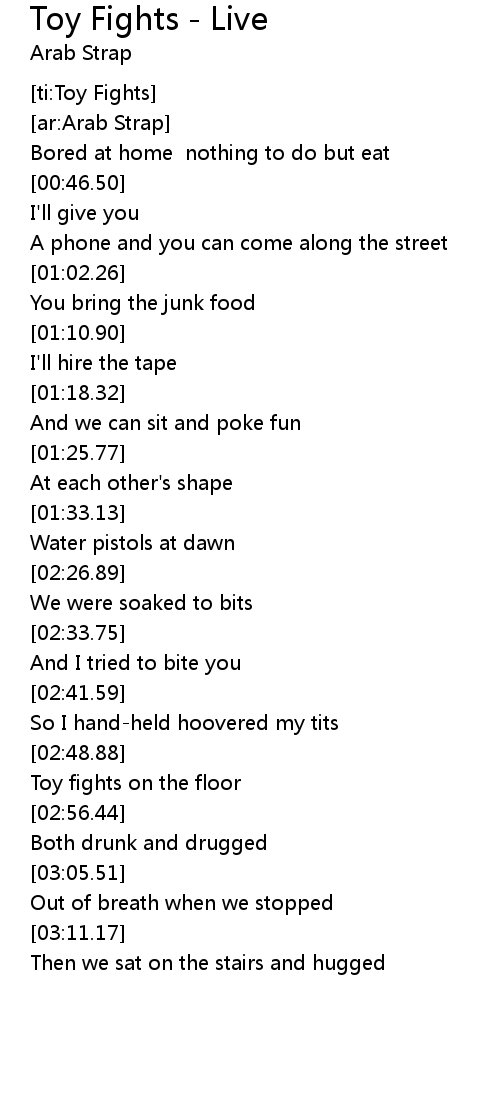This screenshot has height=1120, width=500.
Task: Select the [01:10.90] timestamp
Action: click(78, 333)
